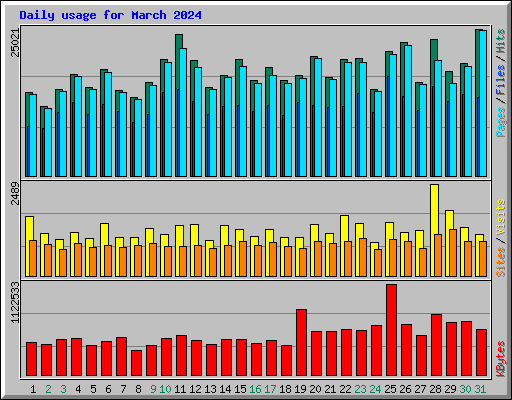
Task: Click day label 5 on the x-axis
Action: point(93,389)
